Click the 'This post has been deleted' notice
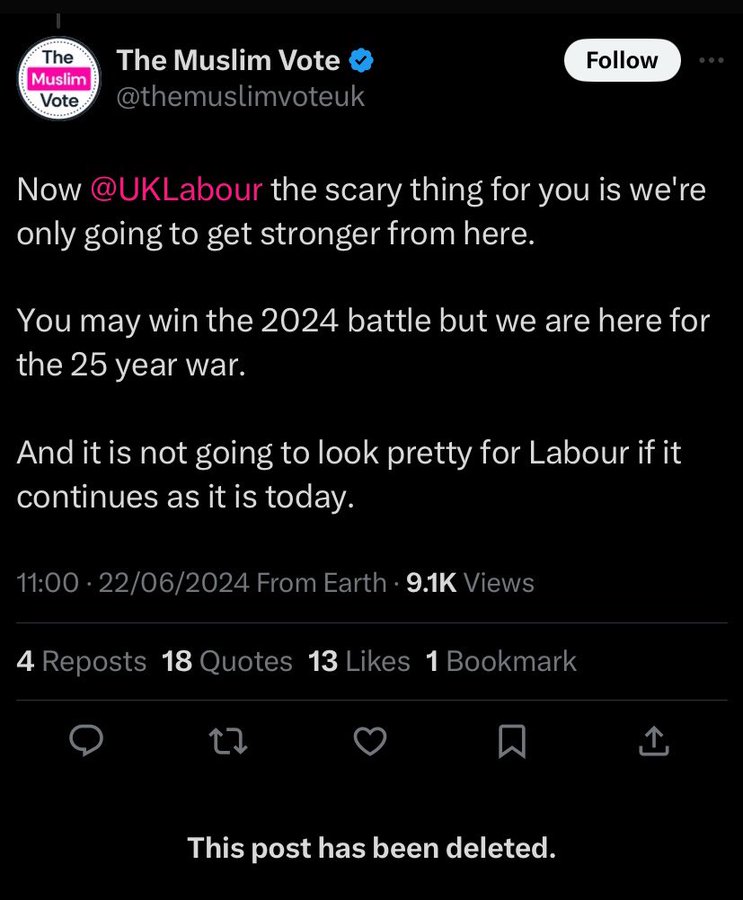This screenshot has width=743, height=900. click(372, 848)
